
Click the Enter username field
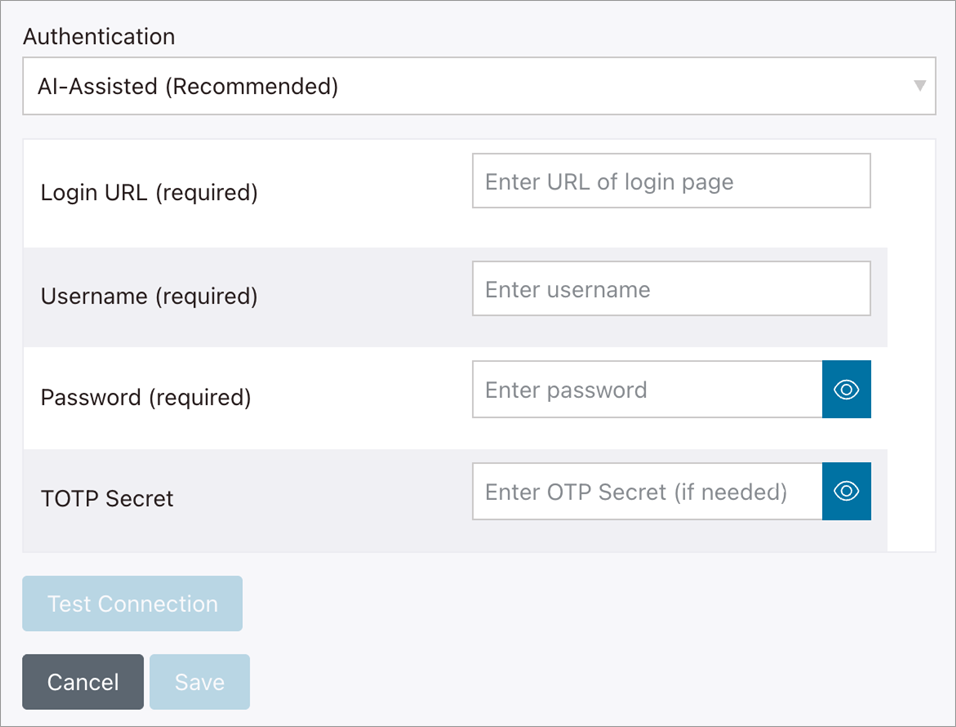(670, 289)
